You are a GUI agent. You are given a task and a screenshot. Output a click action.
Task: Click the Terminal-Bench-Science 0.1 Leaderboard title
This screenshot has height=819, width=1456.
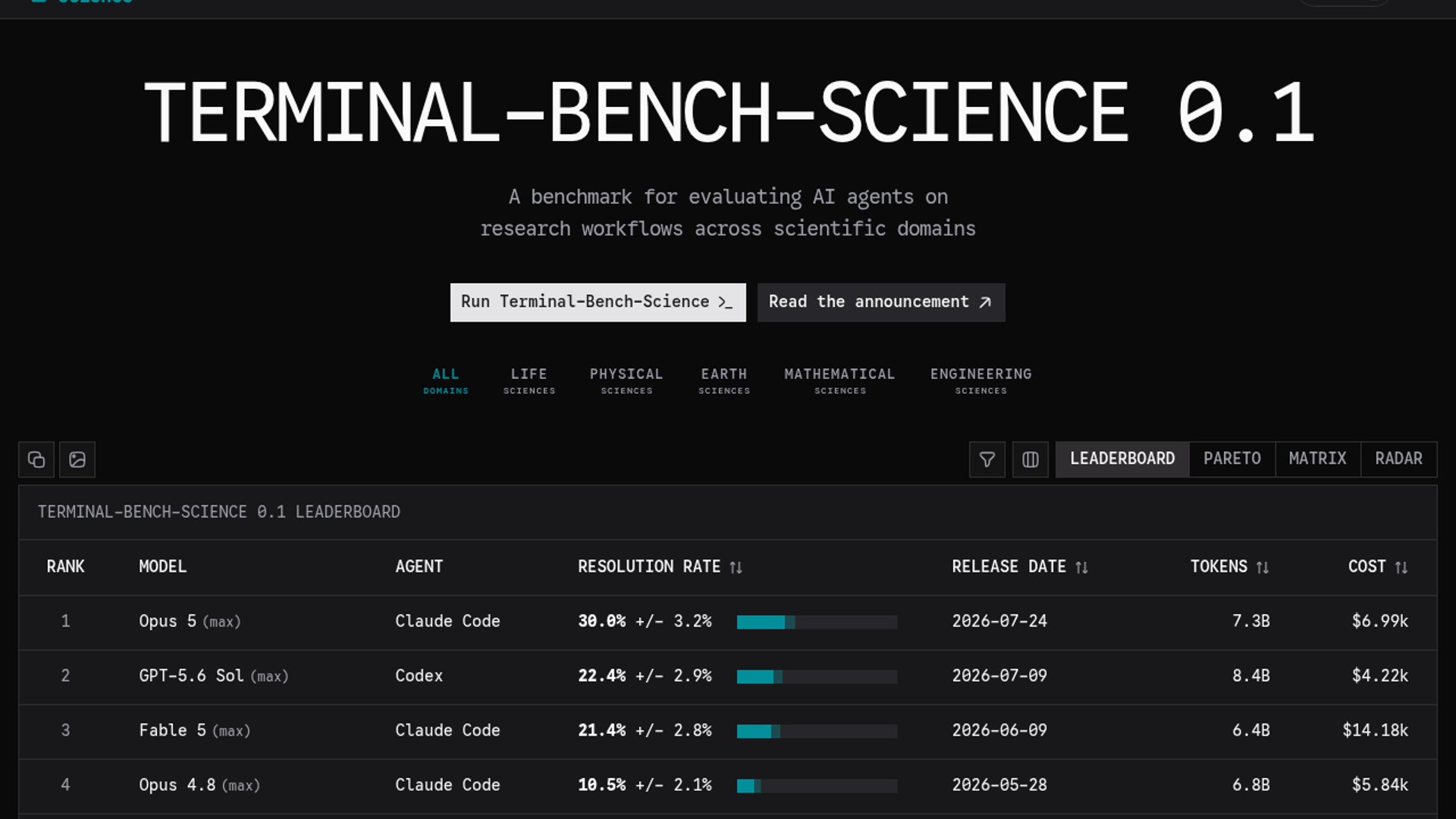(x=219, y=513)
